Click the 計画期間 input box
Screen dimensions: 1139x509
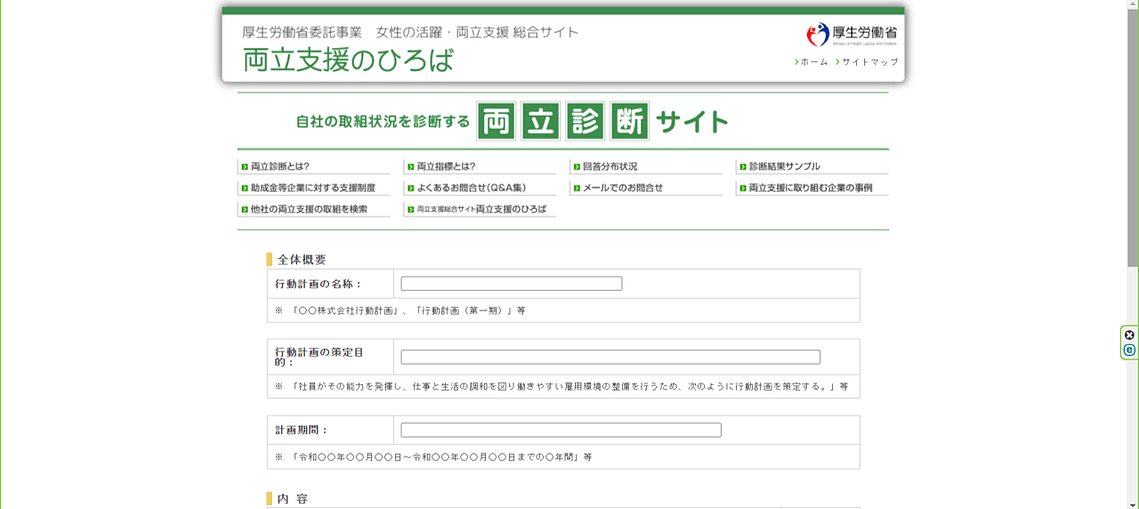coord(560,430)
